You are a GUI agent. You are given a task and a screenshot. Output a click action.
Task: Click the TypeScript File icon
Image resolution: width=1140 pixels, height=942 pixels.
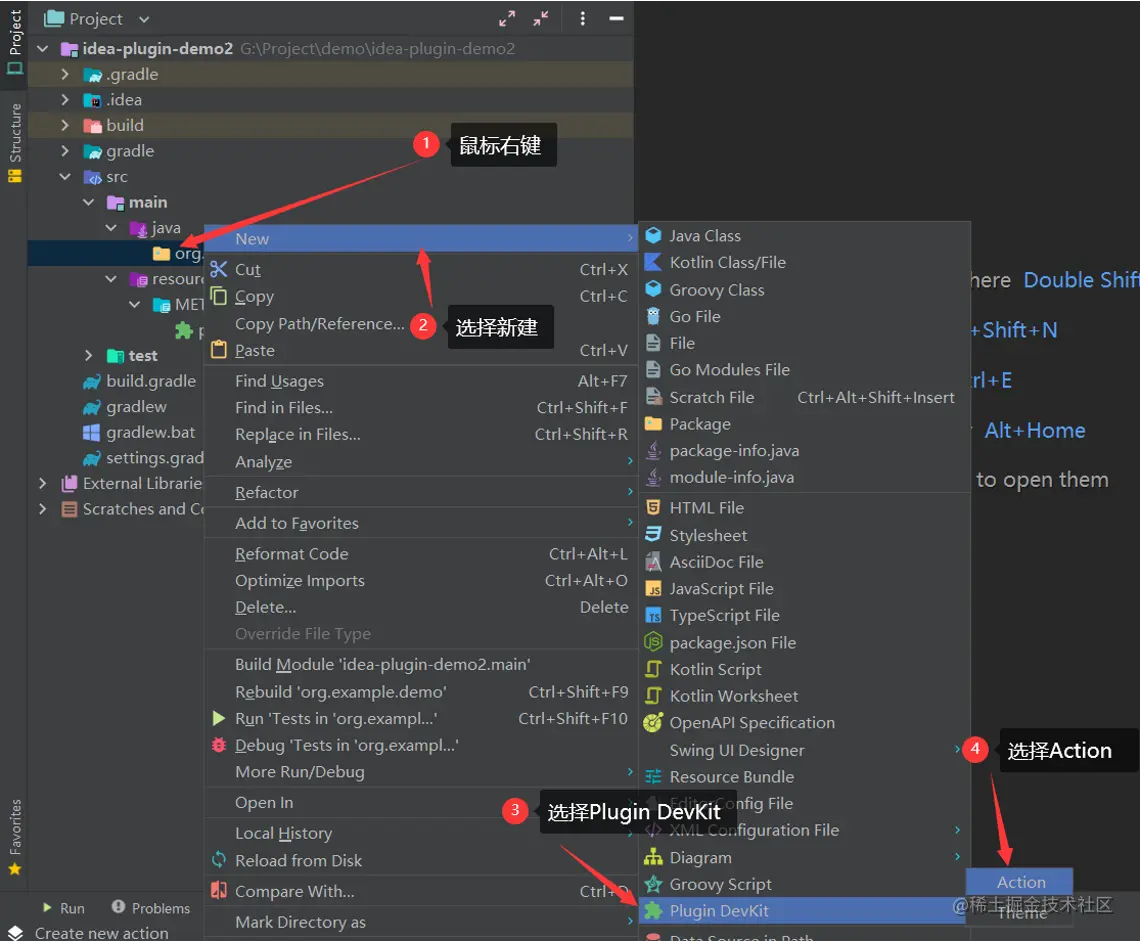coord(654,616)
